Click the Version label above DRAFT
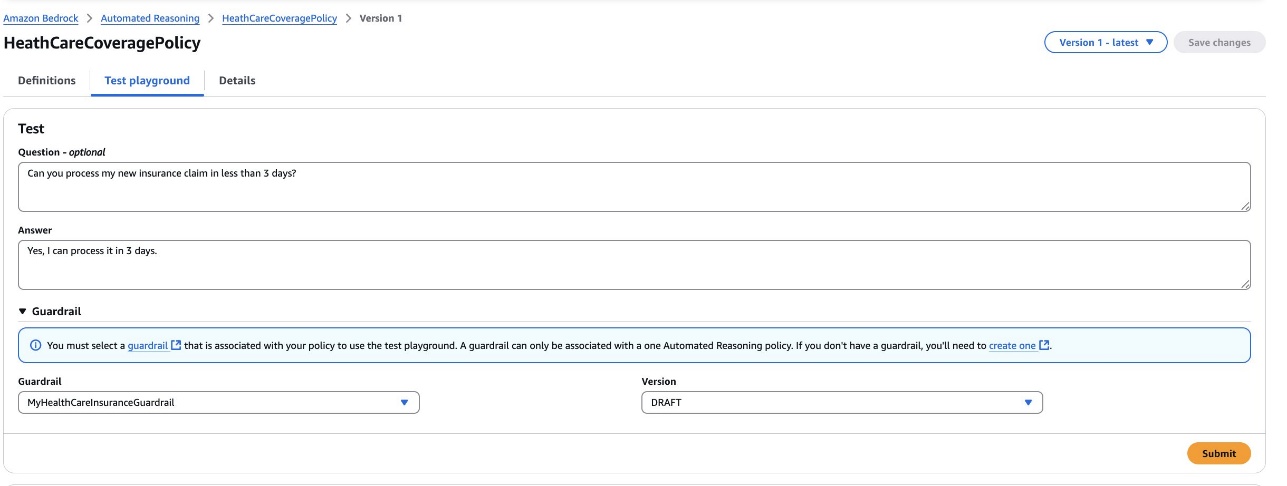This screenshot has height=486, width=1287. pos(659,382)
